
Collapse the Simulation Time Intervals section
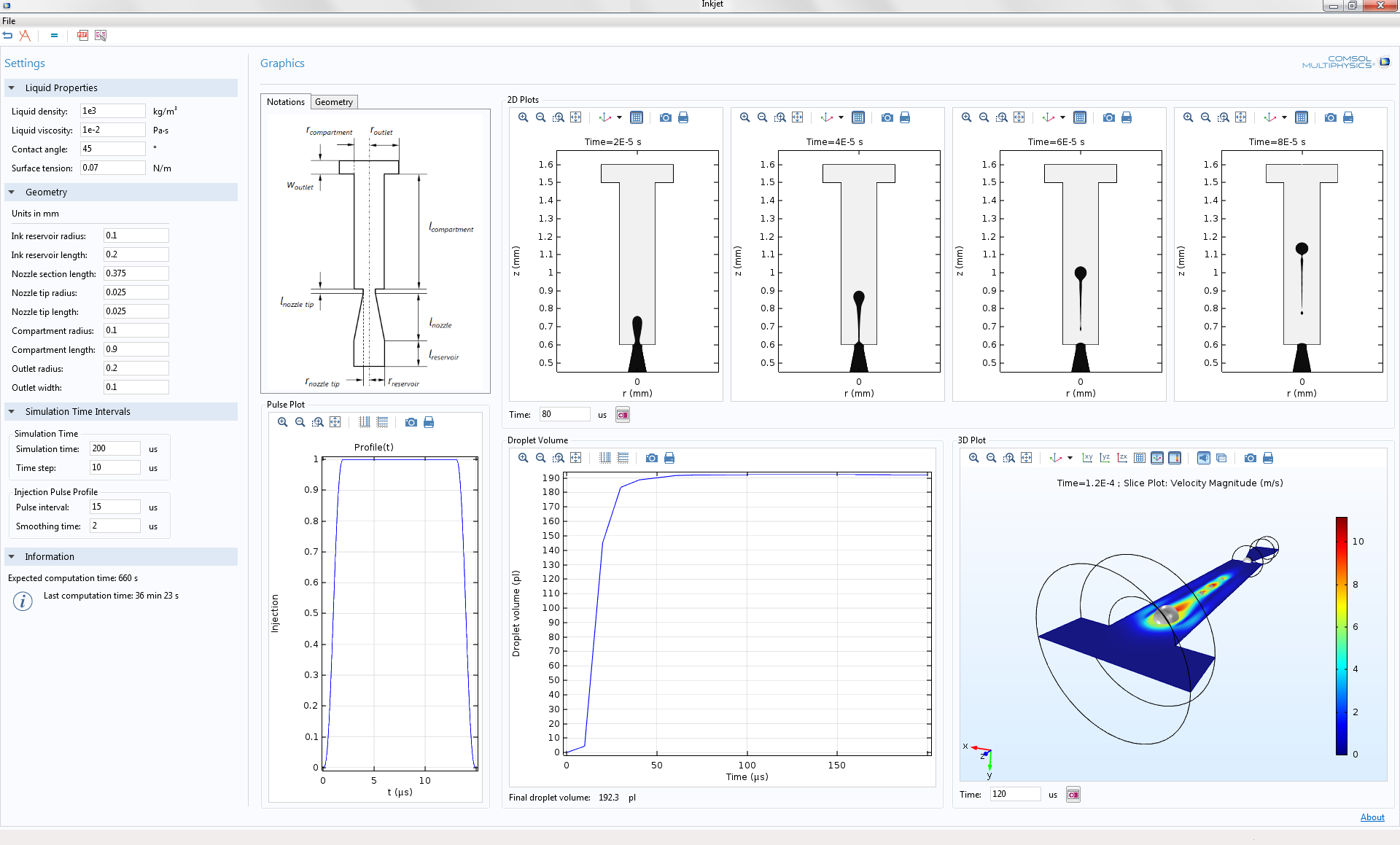12,411
